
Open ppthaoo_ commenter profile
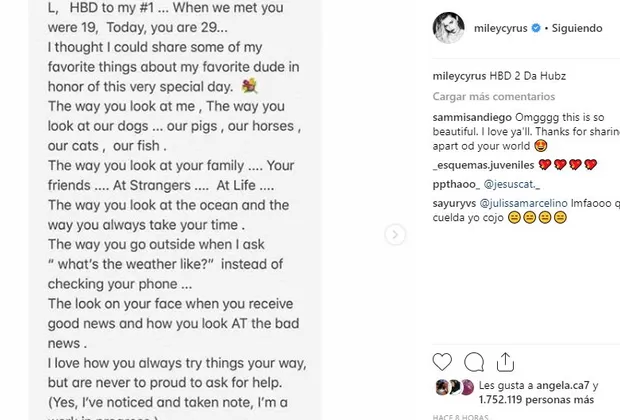click(x=455, y=184)
